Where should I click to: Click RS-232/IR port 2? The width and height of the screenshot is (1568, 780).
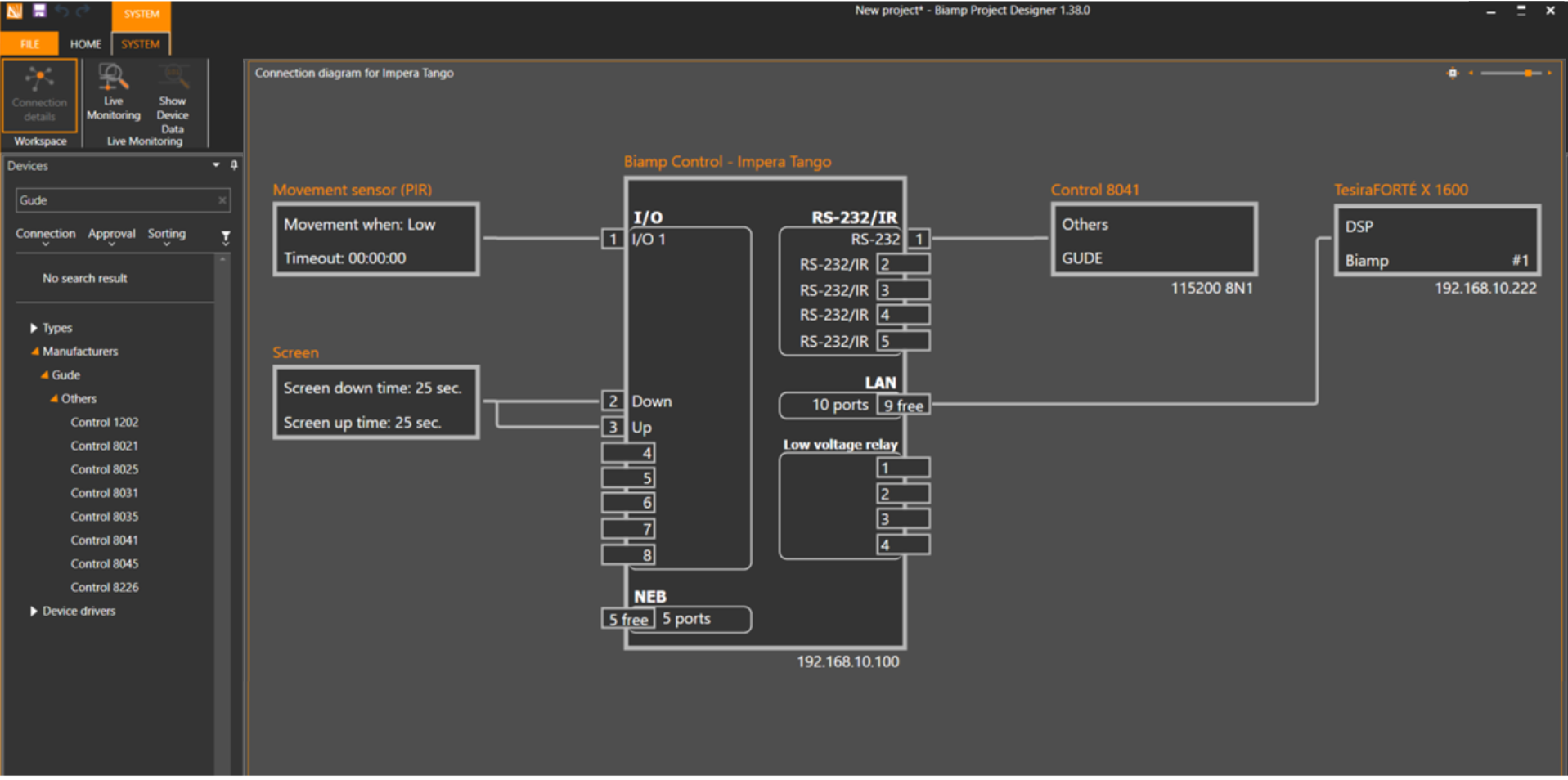[903, 264]
